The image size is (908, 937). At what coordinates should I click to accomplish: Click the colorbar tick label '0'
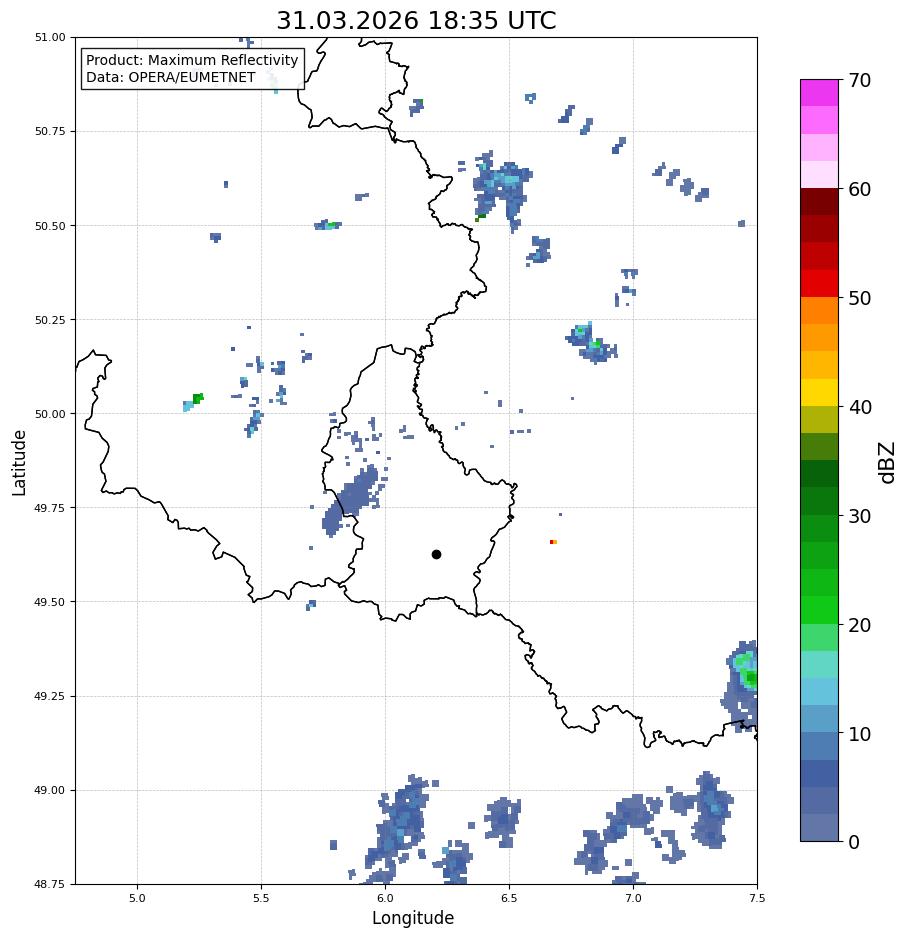[854, 842]
